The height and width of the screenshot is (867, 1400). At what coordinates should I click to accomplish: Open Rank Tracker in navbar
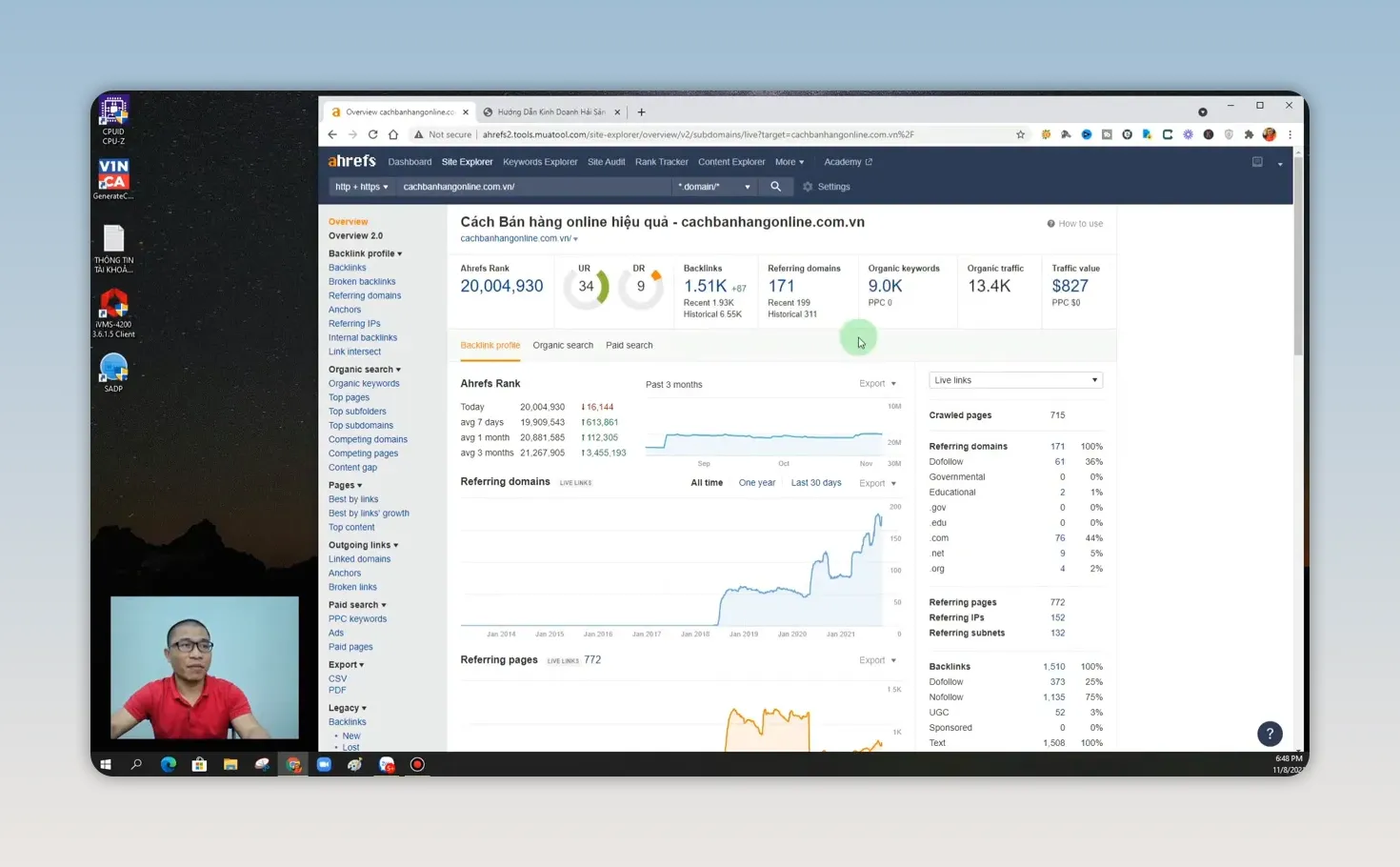click(x=661, y=162)
